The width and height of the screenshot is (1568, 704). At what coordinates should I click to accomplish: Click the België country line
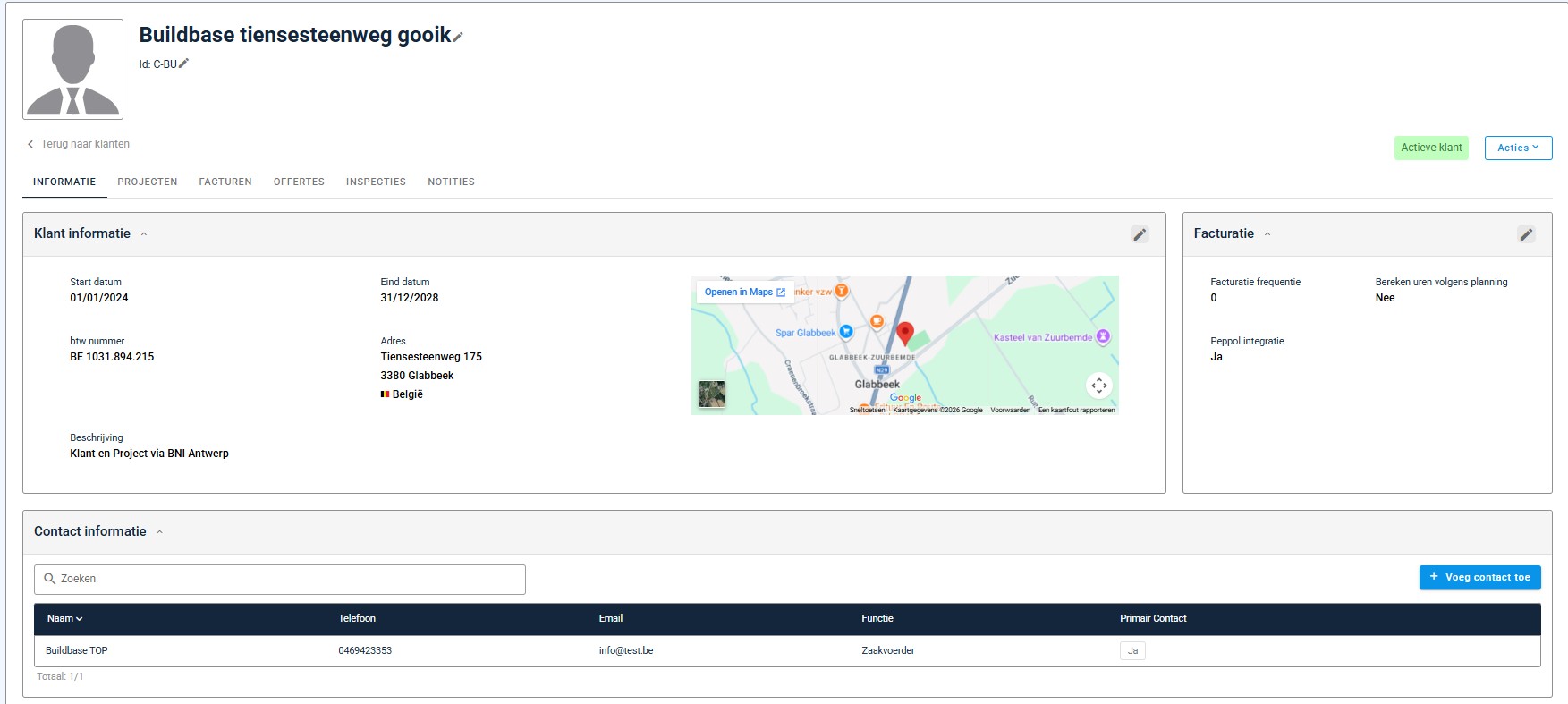(402, 394)
